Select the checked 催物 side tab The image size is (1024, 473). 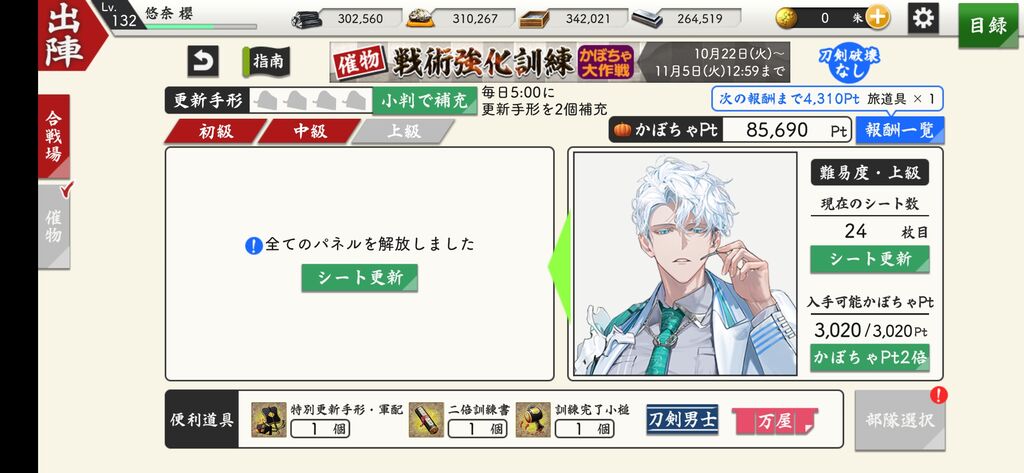(x=54, y=226)
